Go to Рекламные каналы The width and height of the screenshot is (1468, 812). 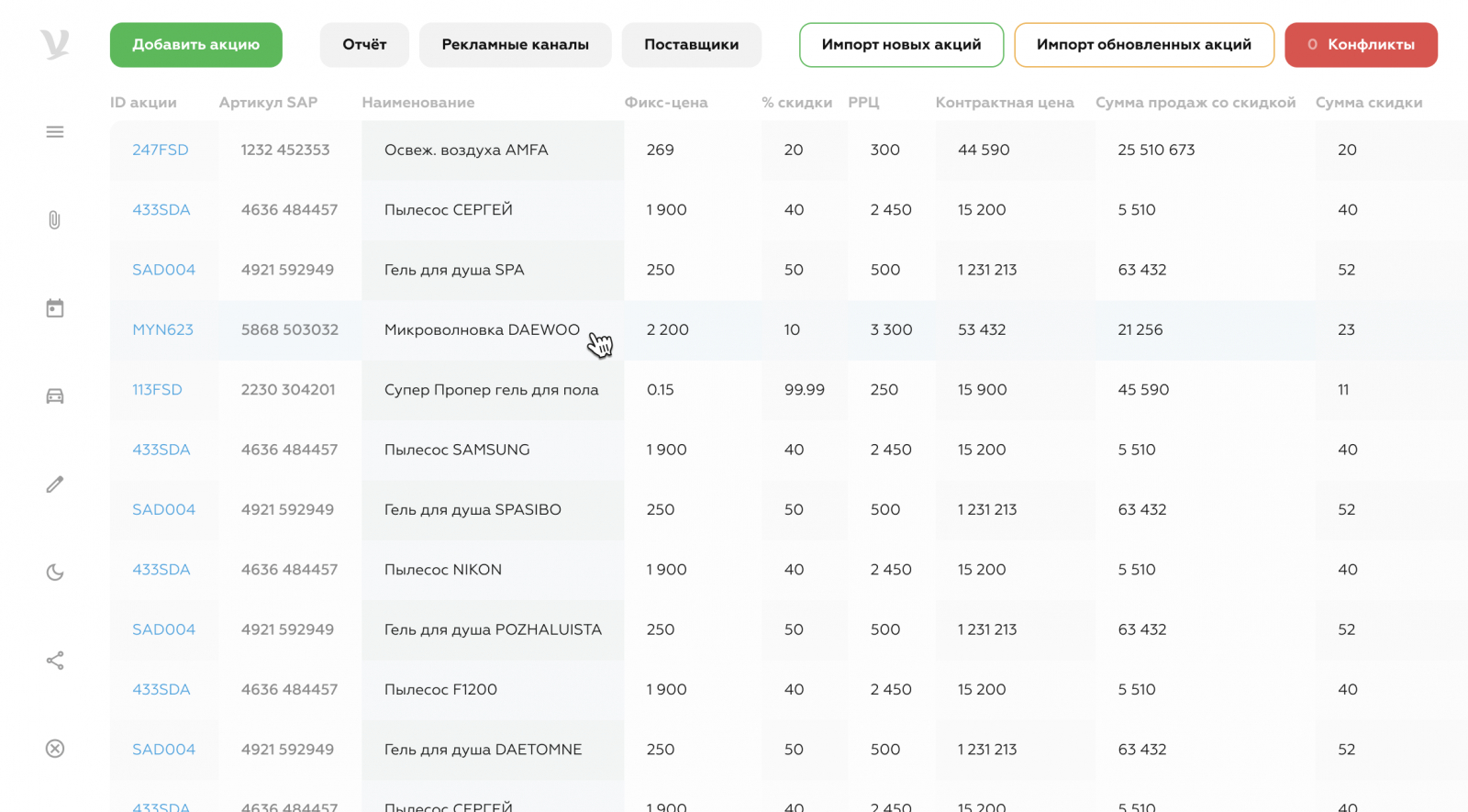pos(515,45)
